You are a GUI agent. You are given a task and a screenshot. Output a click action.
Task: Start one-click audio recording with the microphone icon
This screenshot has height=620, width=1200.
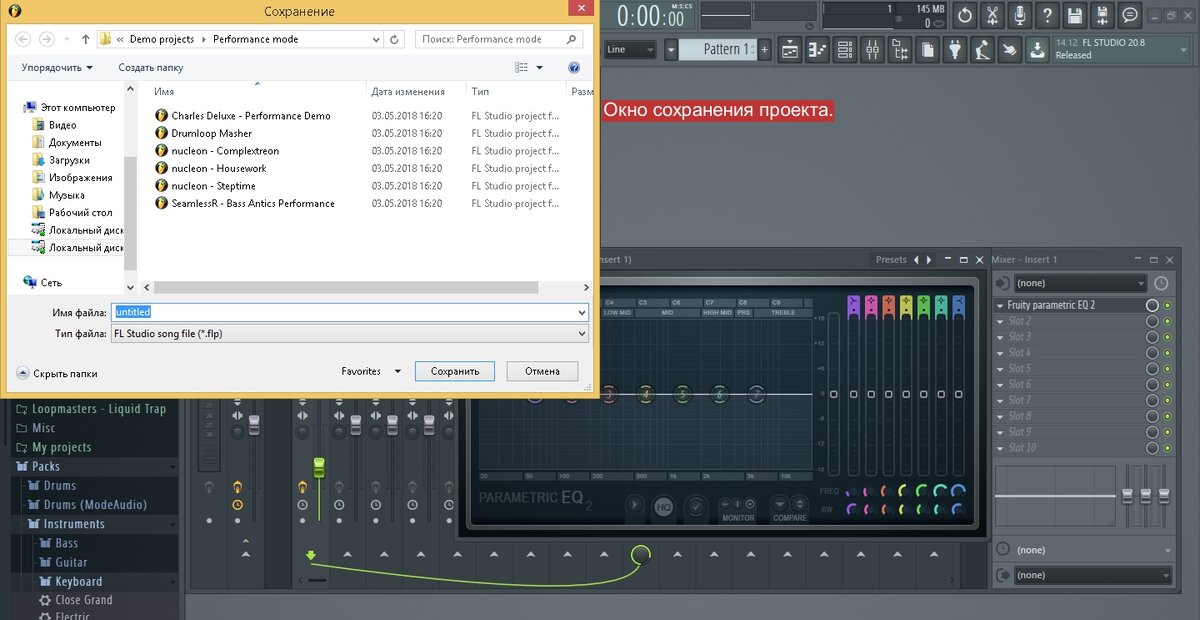1020,15
